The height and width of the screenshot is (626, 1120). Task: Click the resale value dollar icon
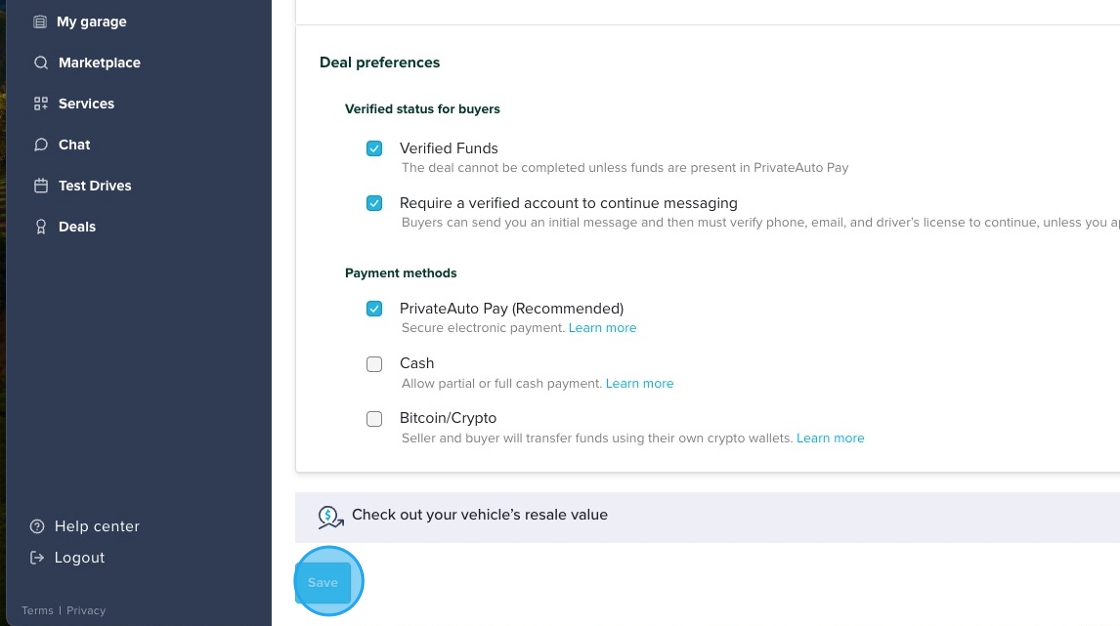pos(330,516)
